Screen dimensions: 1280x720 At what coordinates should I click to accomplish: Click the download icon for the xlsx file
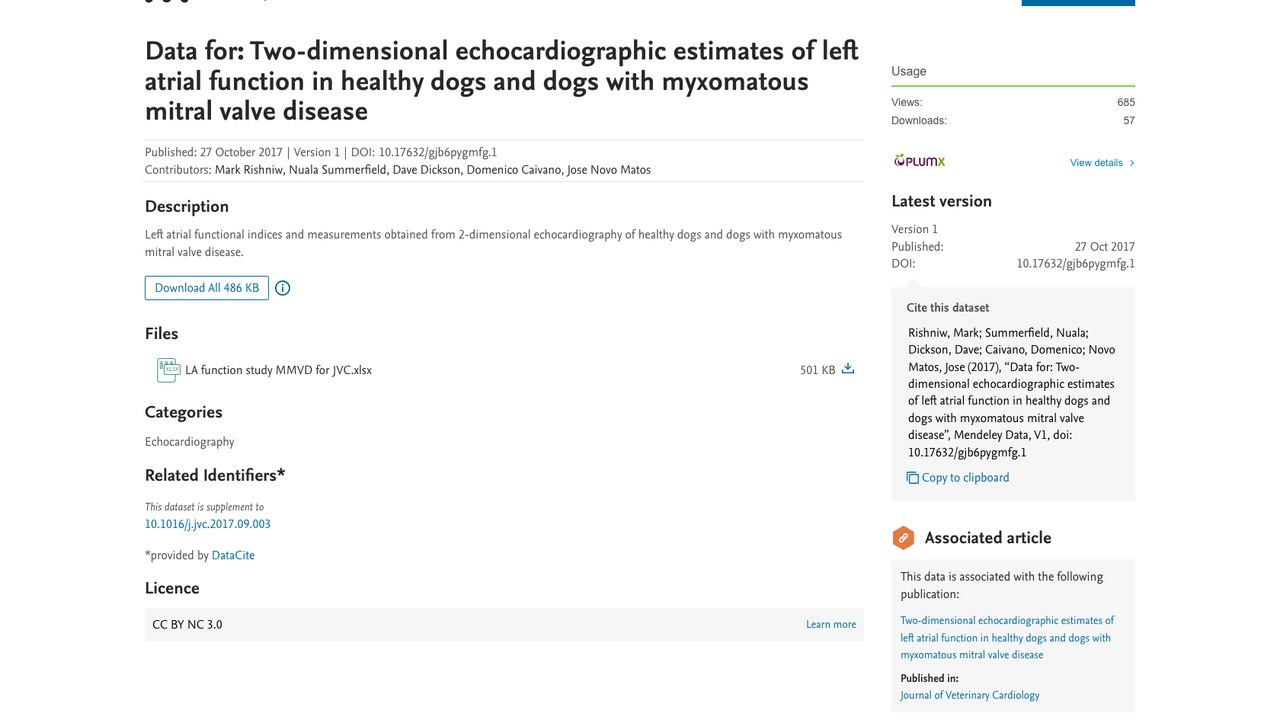[x=848, y=369]
